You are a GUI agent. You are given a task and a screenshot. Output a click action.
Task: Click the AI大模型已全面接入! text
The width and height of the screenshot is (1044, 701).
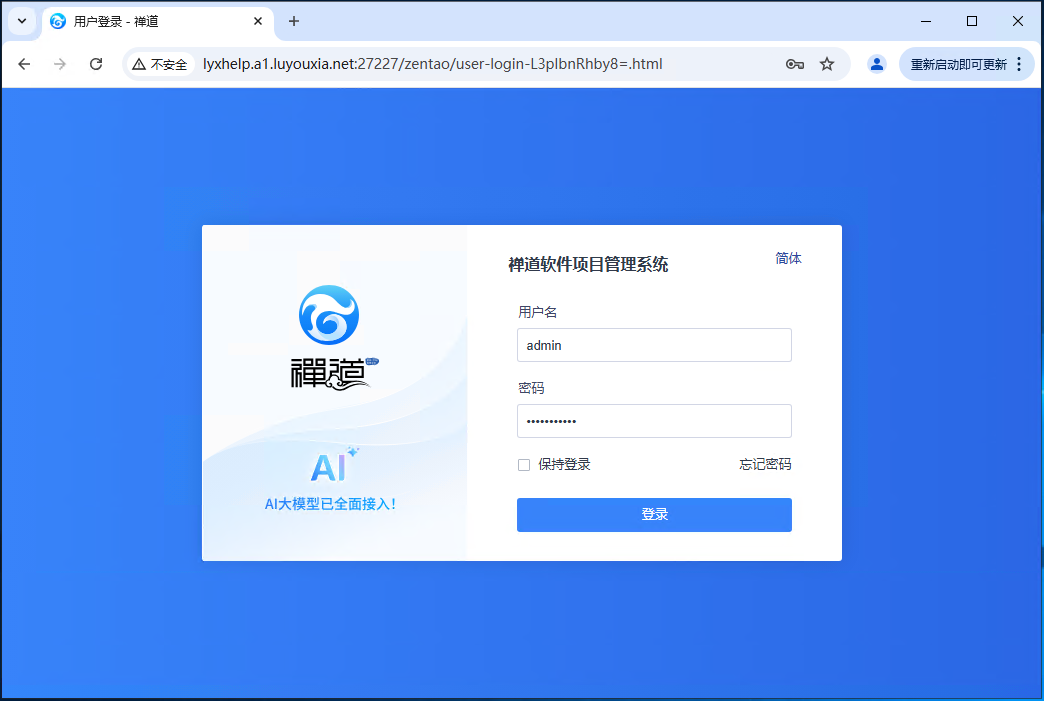330,504
